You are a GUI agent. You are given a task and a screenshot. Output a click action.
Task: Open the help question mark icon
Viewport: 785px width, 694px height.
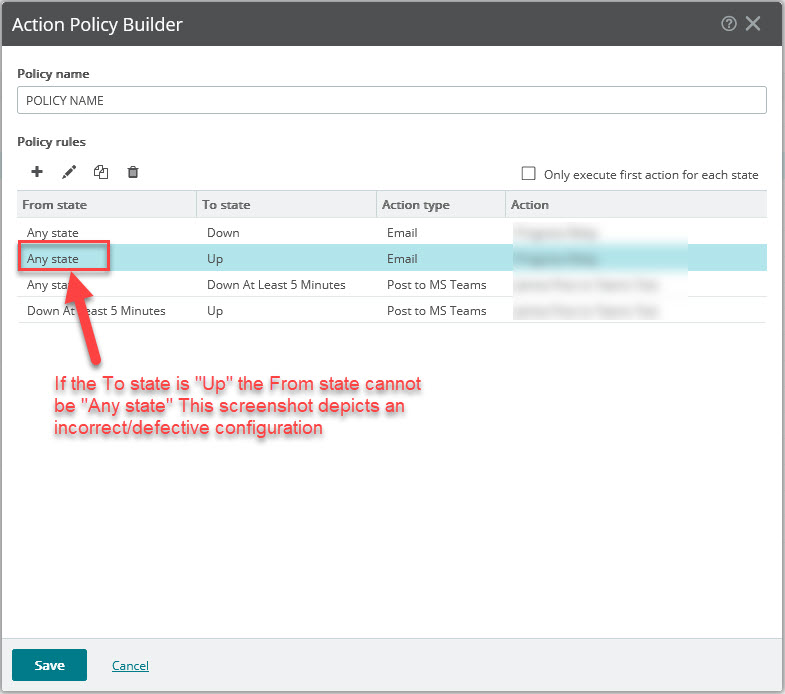click(x=729, y=24)
